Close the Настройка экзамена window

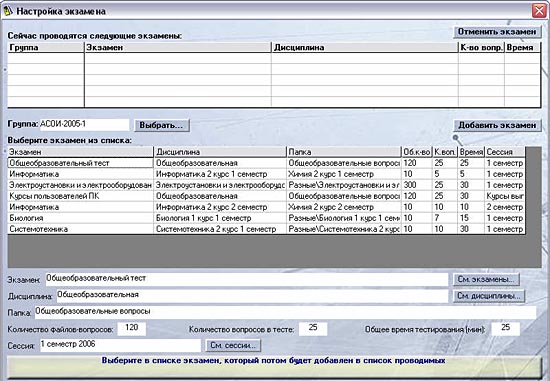539,11
